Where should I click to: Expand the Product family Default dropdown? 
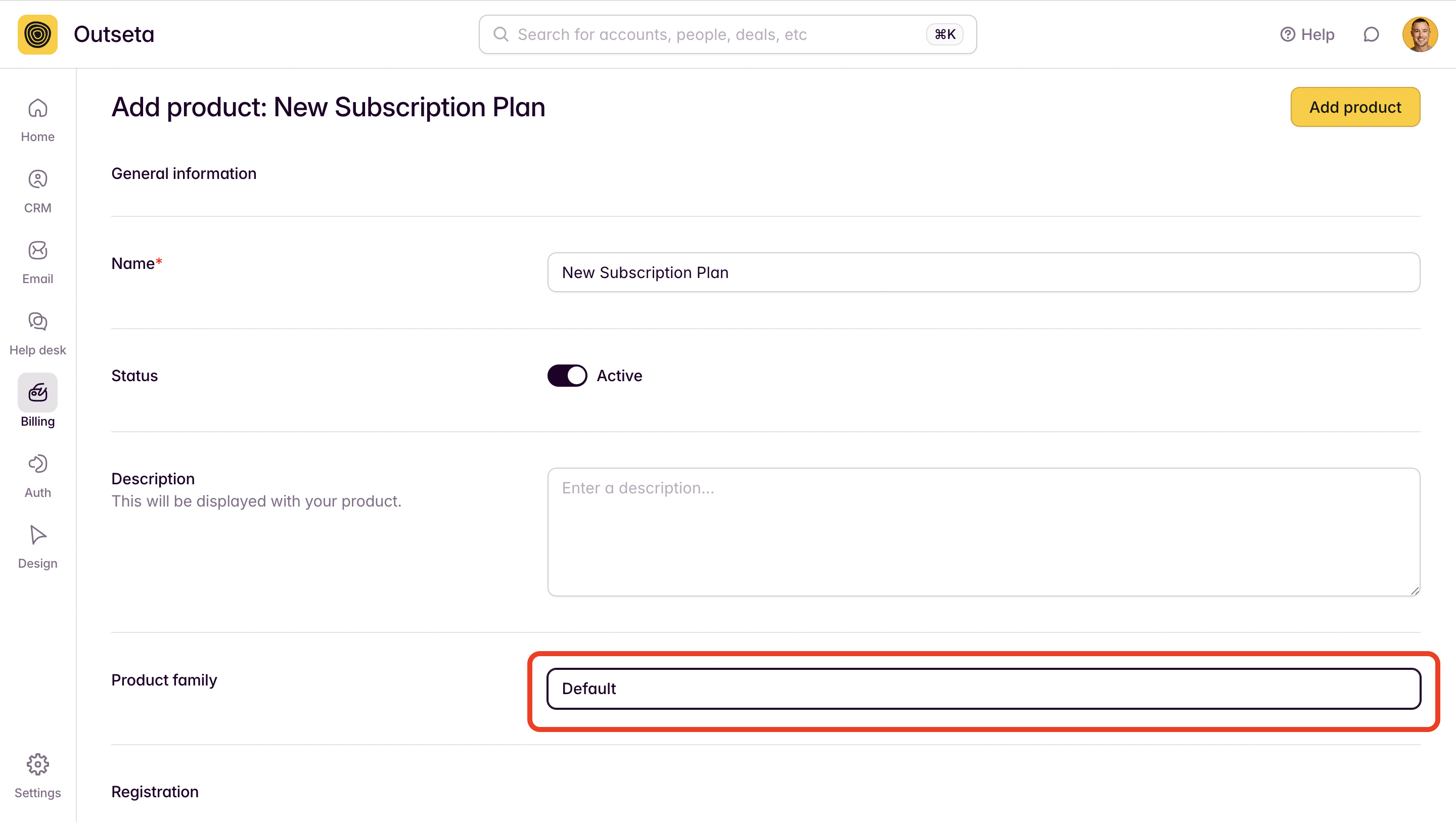coord(983,689)
